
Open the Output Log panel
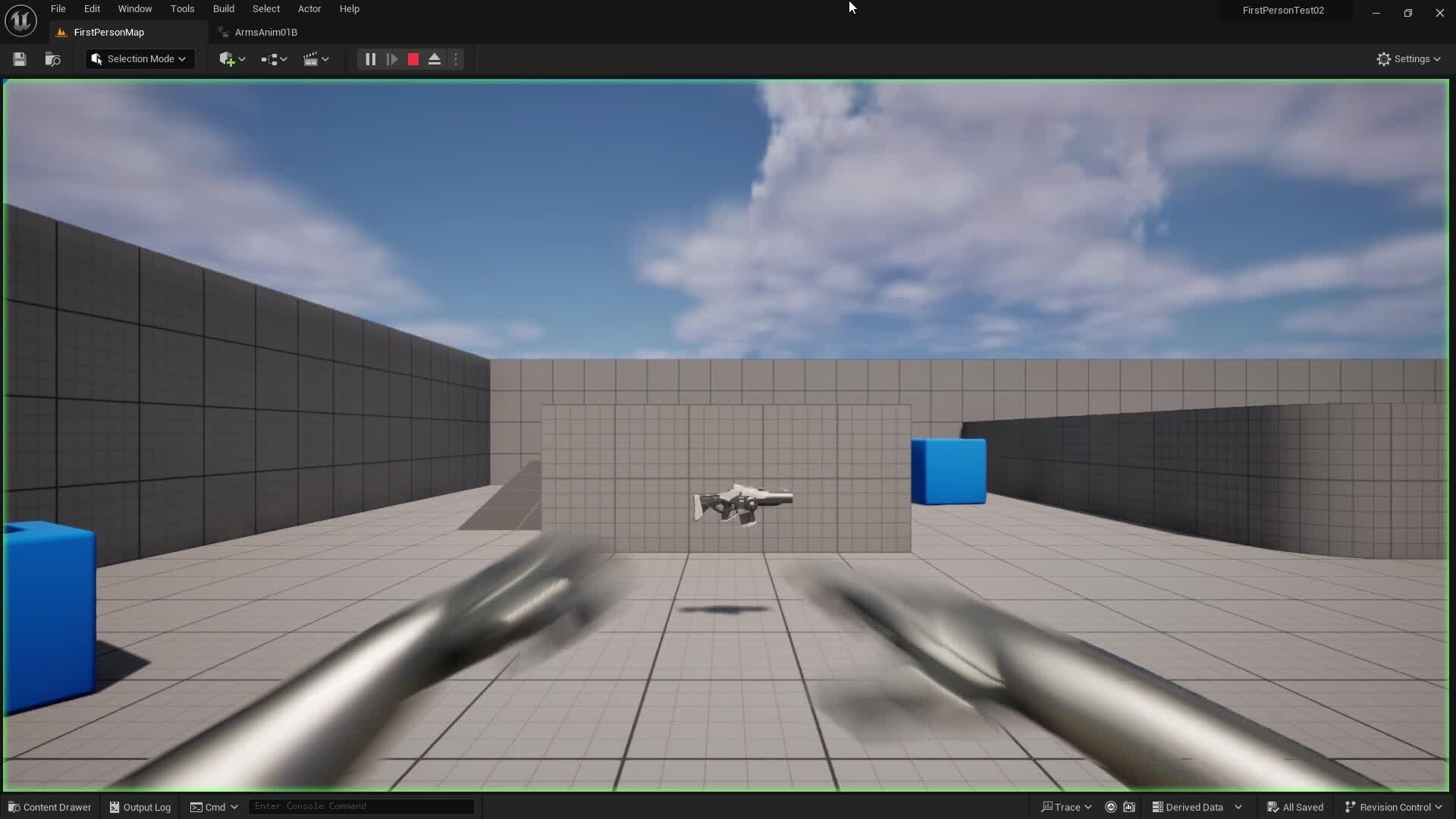pos(140,807)
